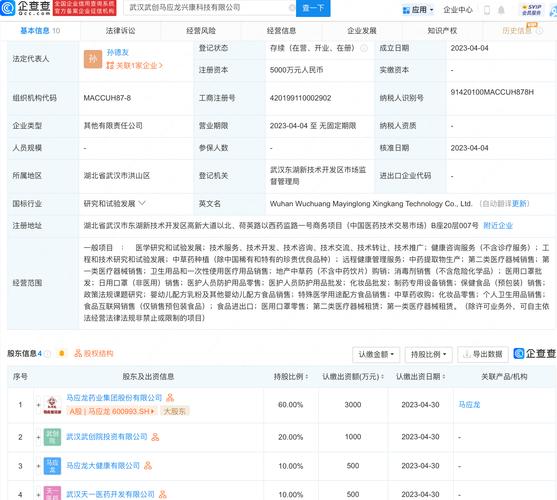This screenshot has height=500, width=557.
Task: Sort by the 持股比例 column header
Action: [291, 377]
